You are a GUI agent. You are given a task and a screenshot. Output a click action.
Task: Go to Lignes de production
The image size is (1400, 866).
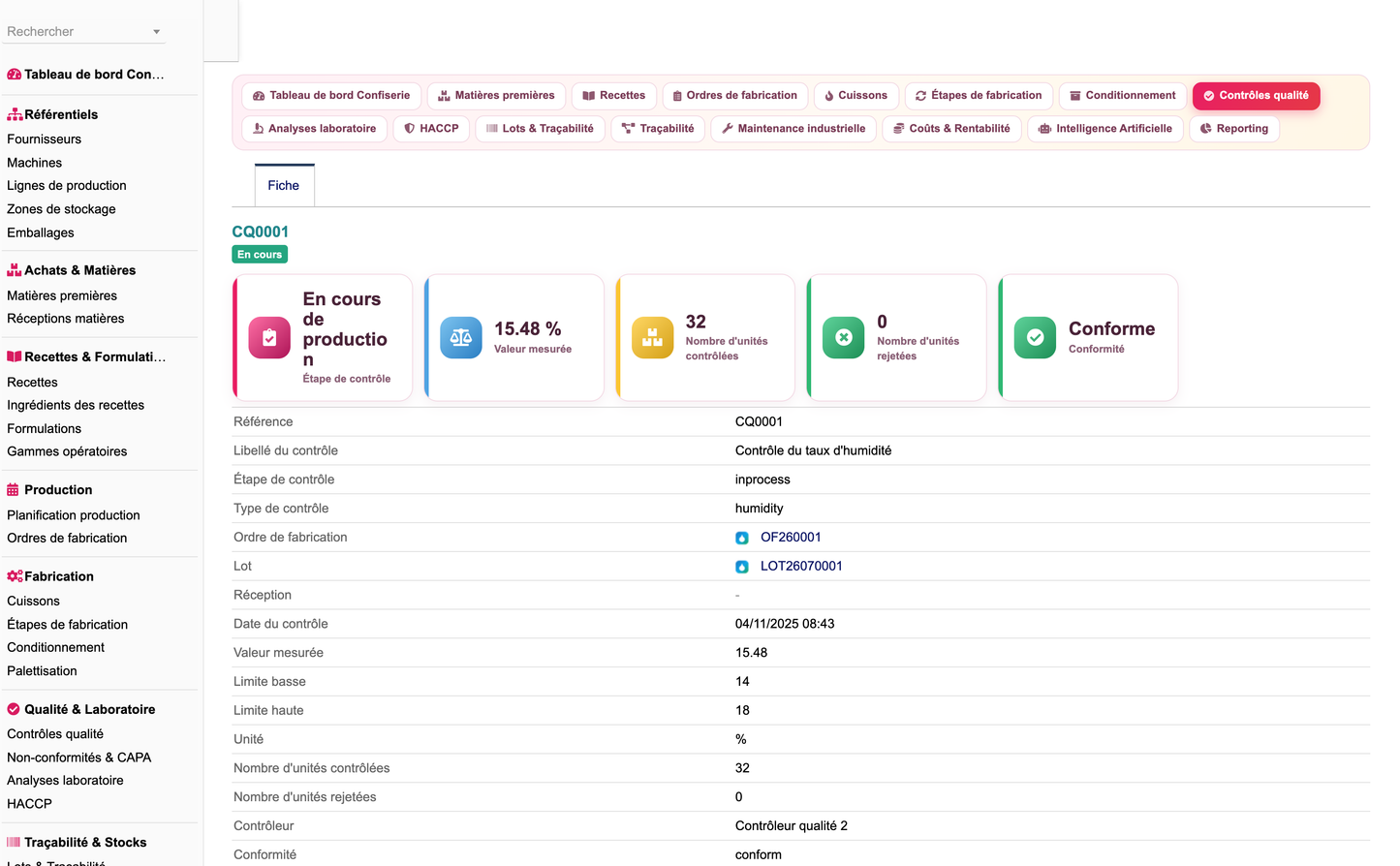click(x=67, y=186)
